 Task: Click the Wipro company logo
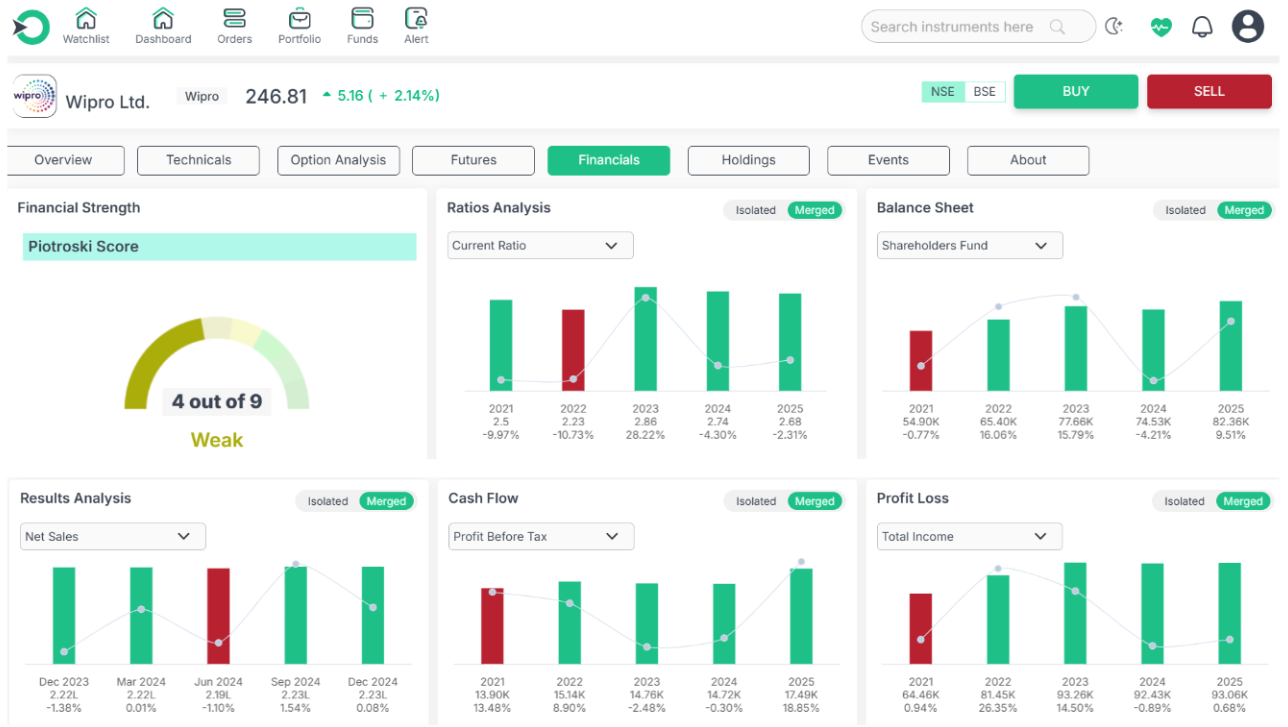tap(34, 97)
